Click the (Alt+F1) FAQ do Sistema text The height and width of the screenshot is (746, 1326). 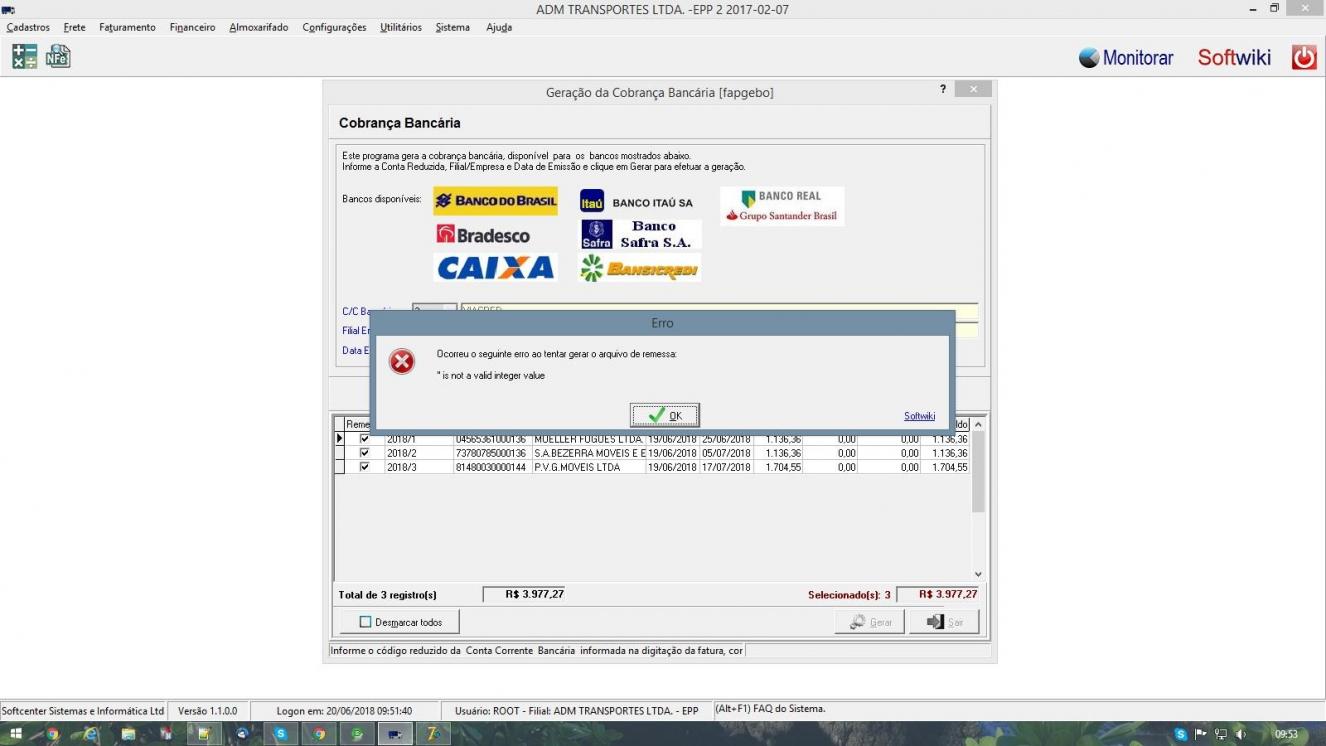pyautogui.click(x=770, y=709)
